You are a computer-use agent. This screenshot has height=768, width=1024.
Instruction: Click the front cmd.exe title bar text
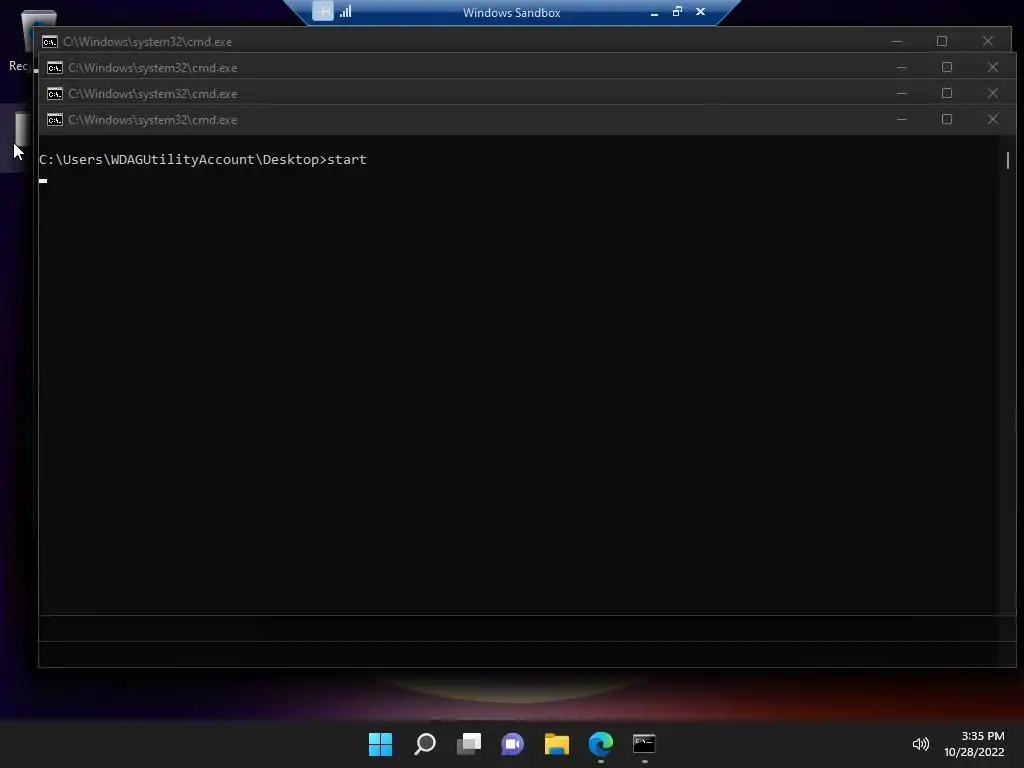coord(153,120)
